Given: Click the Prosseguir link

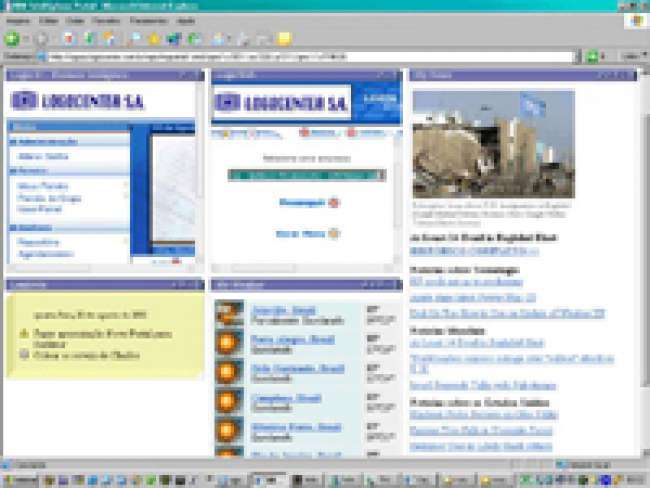Looking at the screenshot, I should click(x=302, y=202).
